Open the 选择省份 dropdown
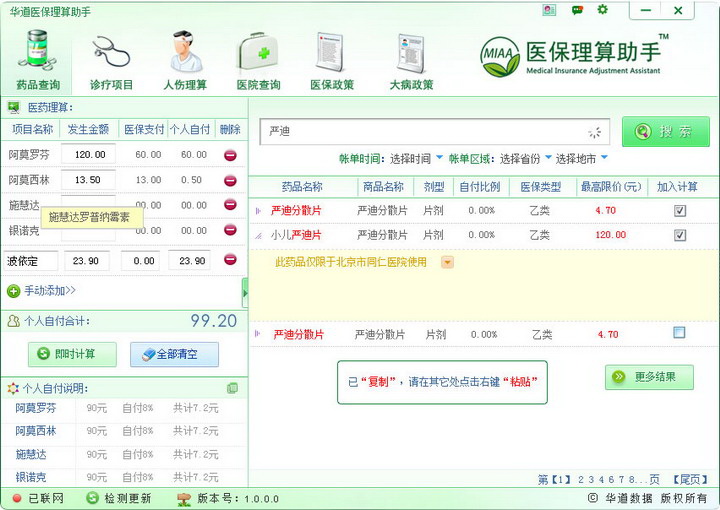This screenshot has width=720, height=510. tap(525, 159)
